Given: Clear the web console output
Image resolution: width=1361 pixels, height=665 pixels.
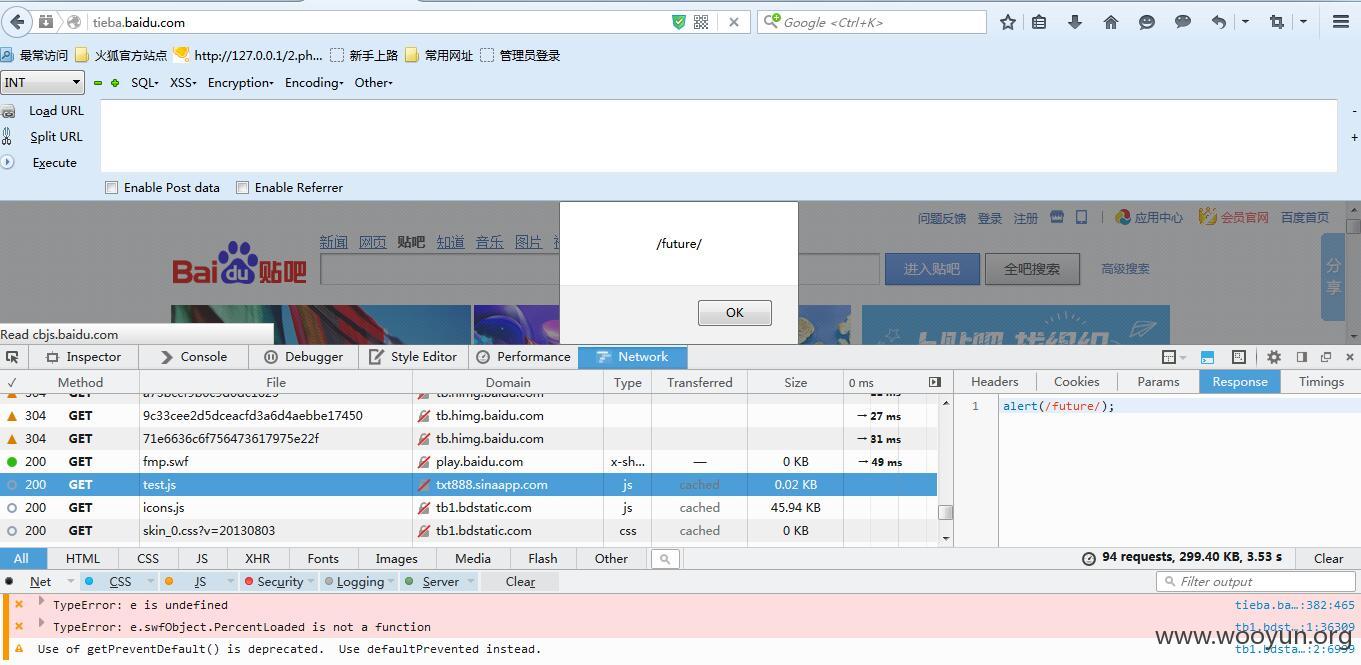Looking at the screenshot, I should point(520,582).
